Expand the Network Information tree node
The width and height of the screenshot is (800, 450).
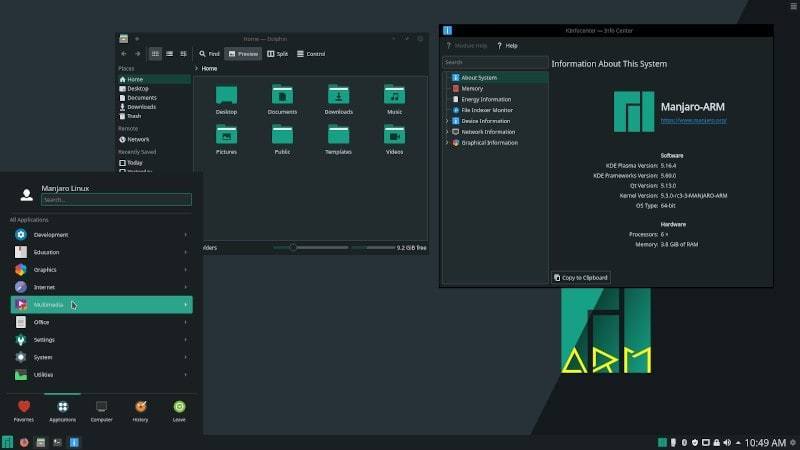tap(447, 132)
